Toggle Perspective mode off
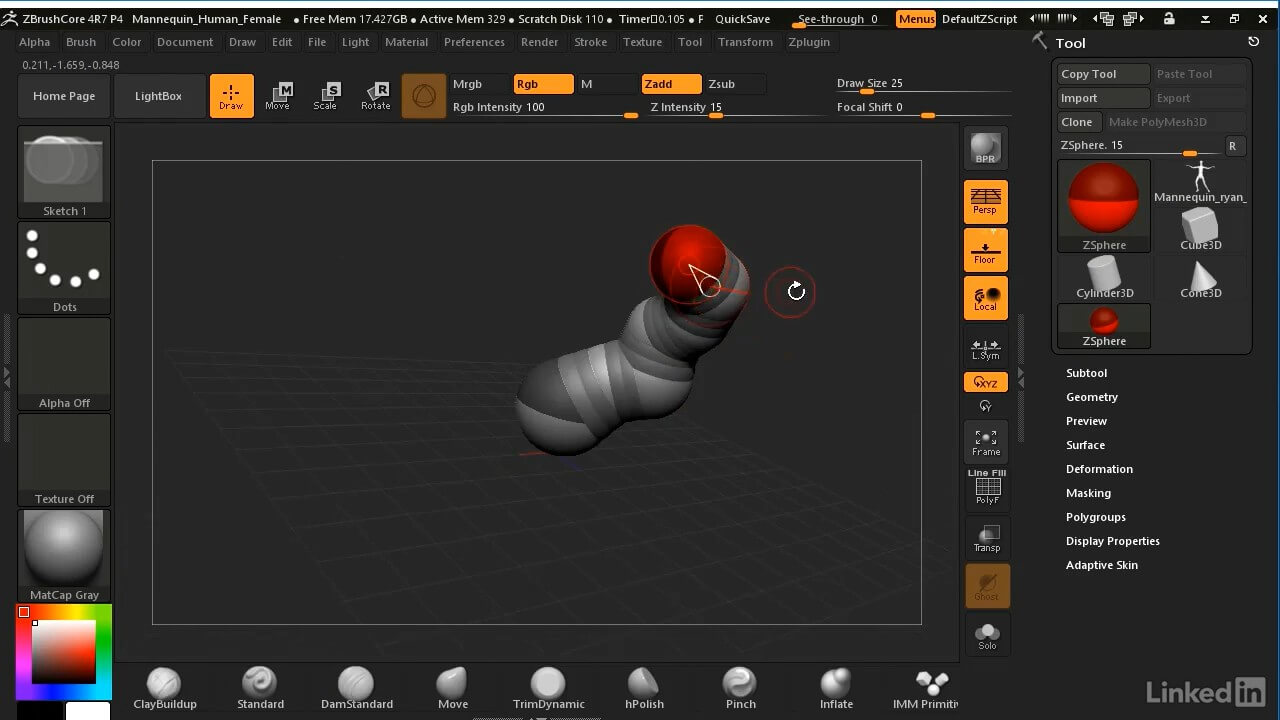 [x=985, y=201]
